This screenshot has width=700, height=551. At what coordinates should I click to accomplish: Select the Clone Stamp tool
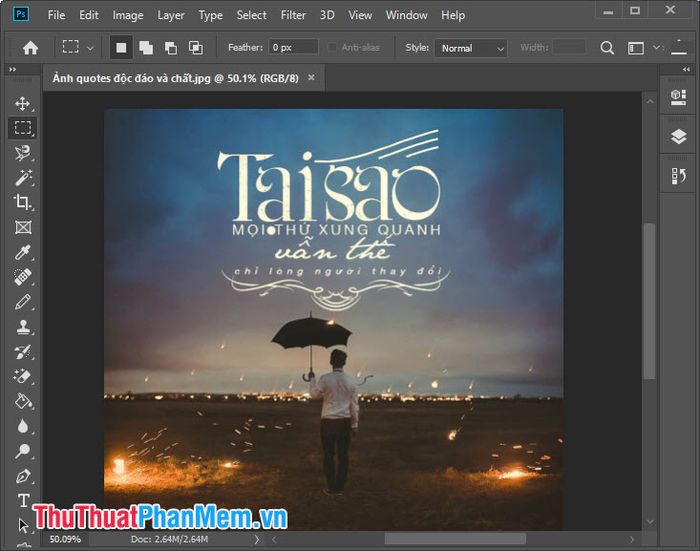[x=22, y=327]
